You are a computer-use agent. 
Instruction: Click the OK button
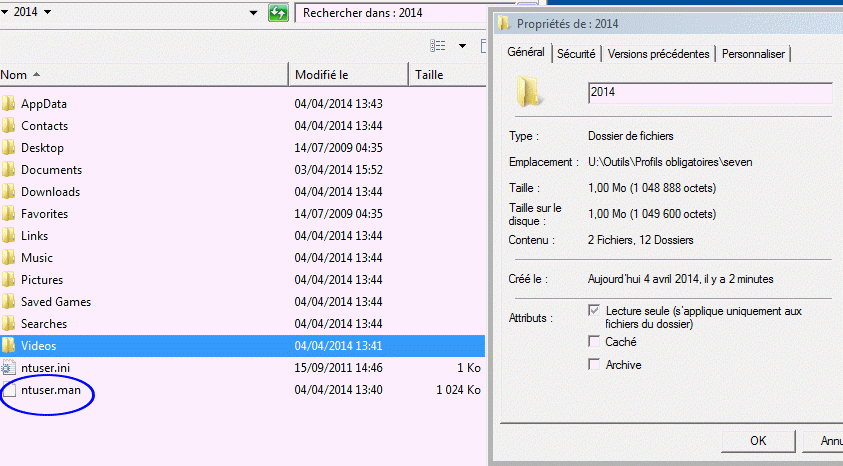[x=758, y=441]
